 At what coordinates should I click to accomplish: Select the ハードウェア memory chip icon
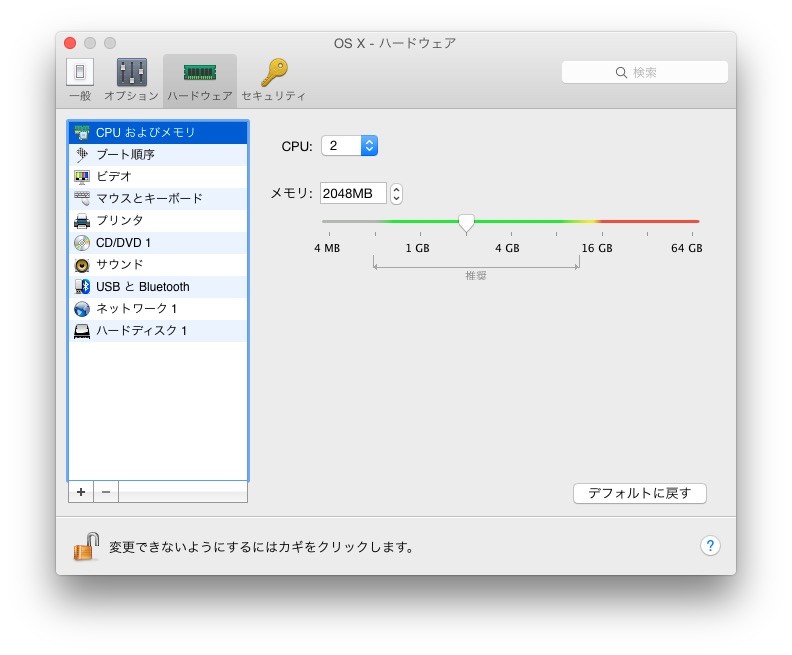tap(200, 72)
